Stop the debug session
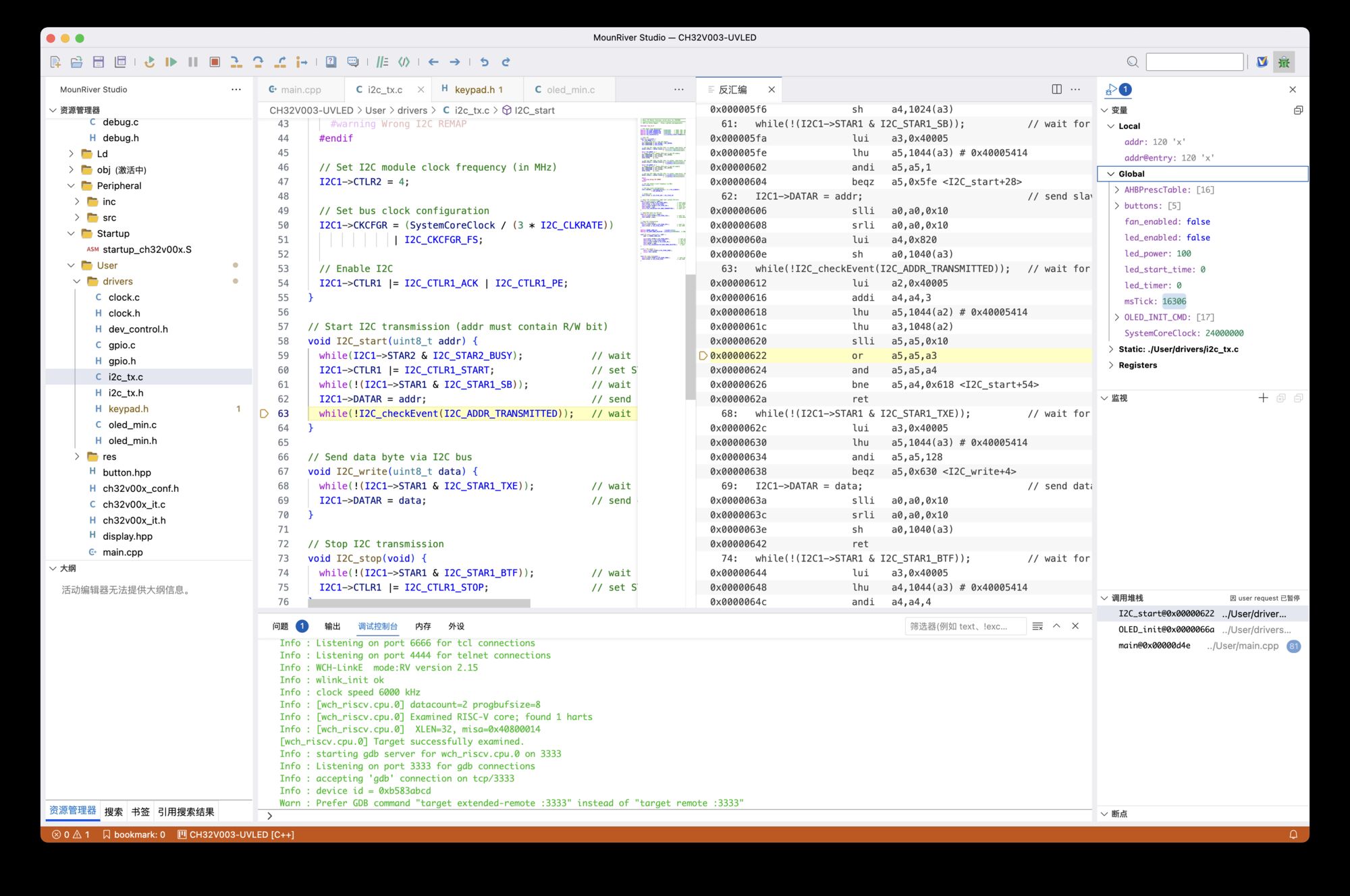 pyautogui.click(x=215, y=62)
